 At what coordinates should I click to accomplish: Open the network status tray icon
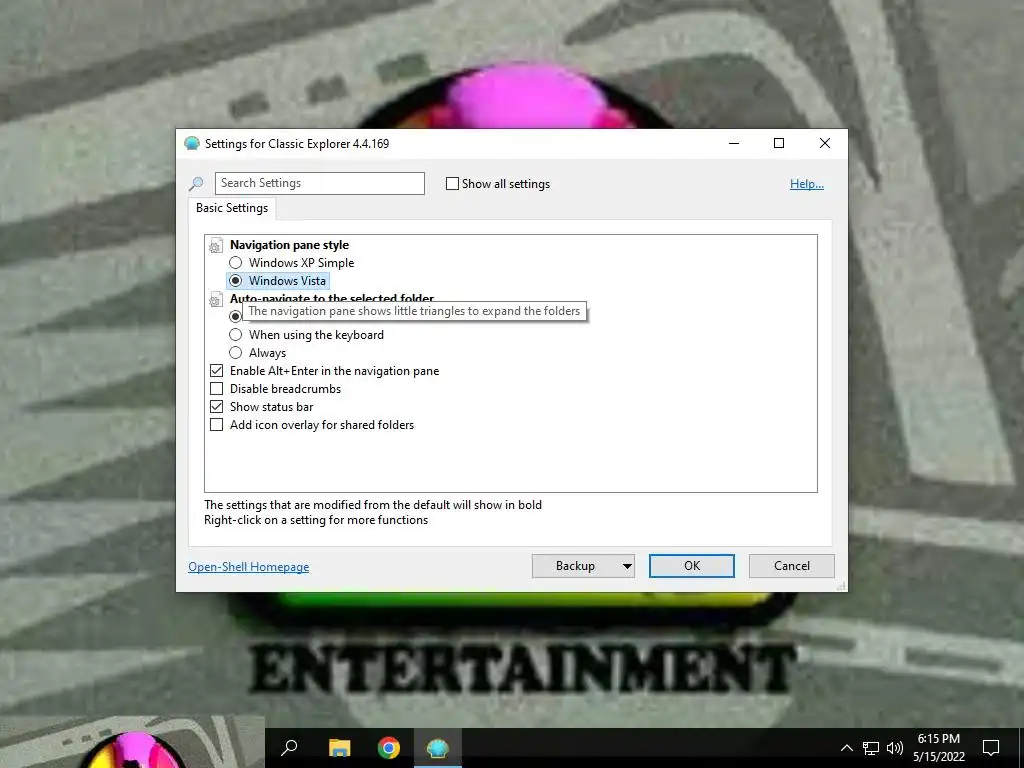click(871, 748)
